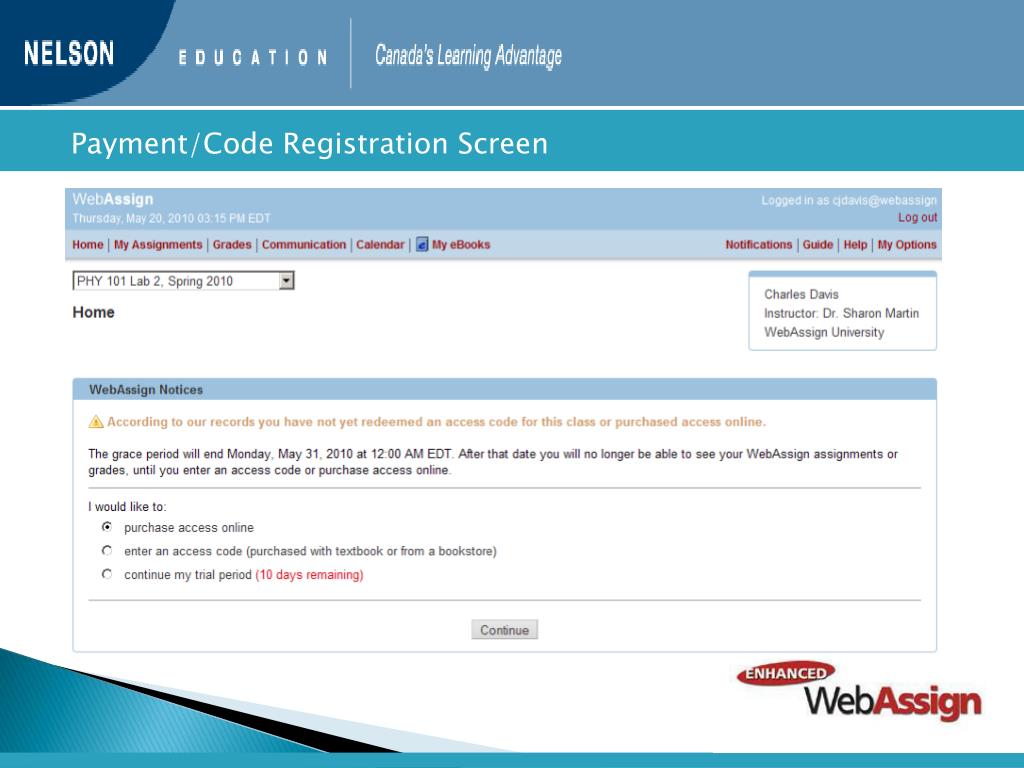Open Notifications link

coord(758,245)
